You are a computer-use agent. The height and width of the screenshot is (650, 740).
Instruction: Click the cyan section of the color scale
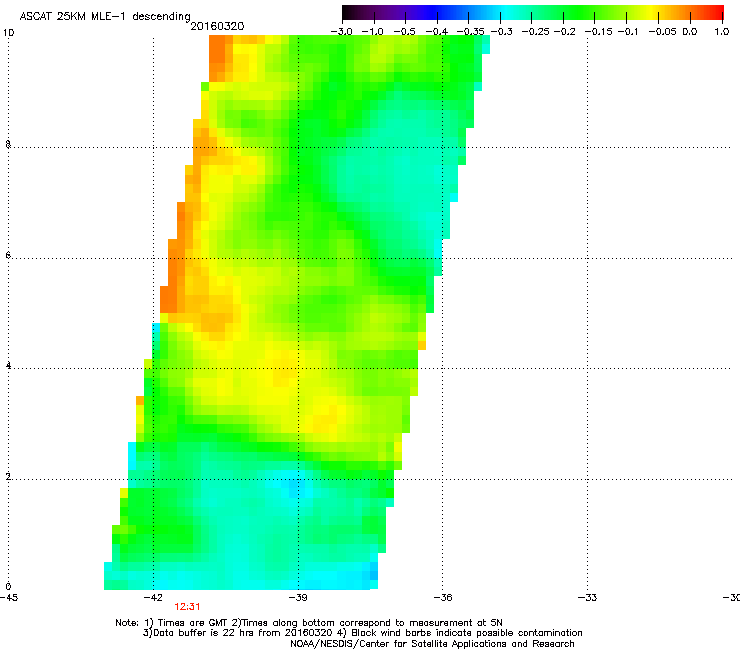click(503, 13)
